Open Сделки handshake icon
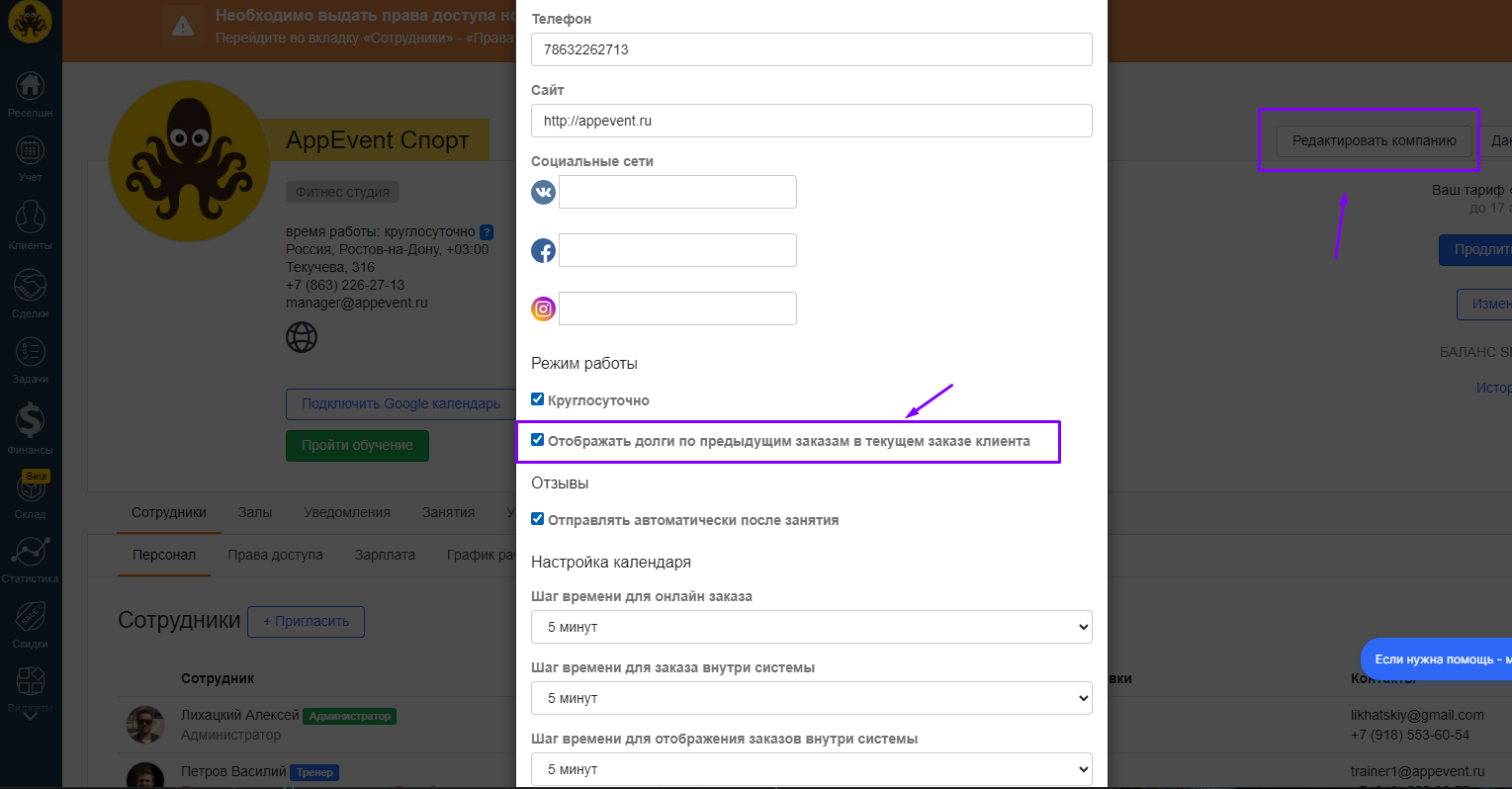Screen dimensions: 1512x789 coord(31,285)
